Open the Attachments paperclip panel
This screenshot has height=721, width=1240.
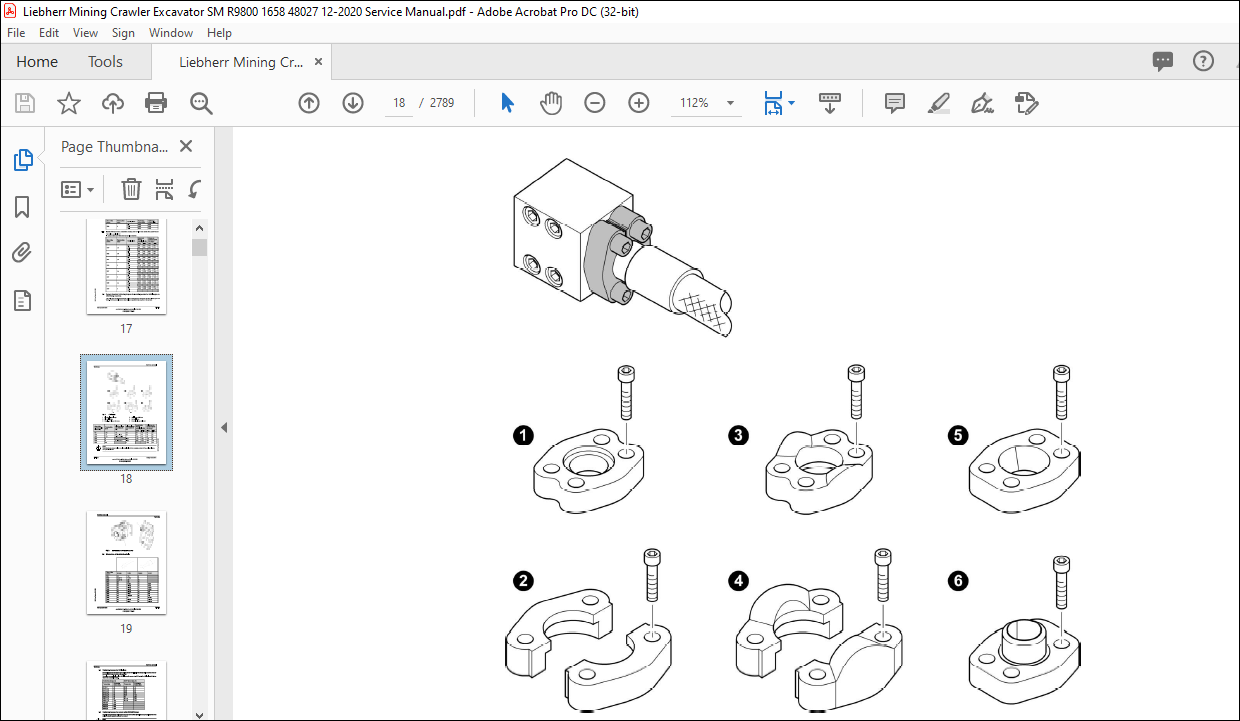coord(22,253)
